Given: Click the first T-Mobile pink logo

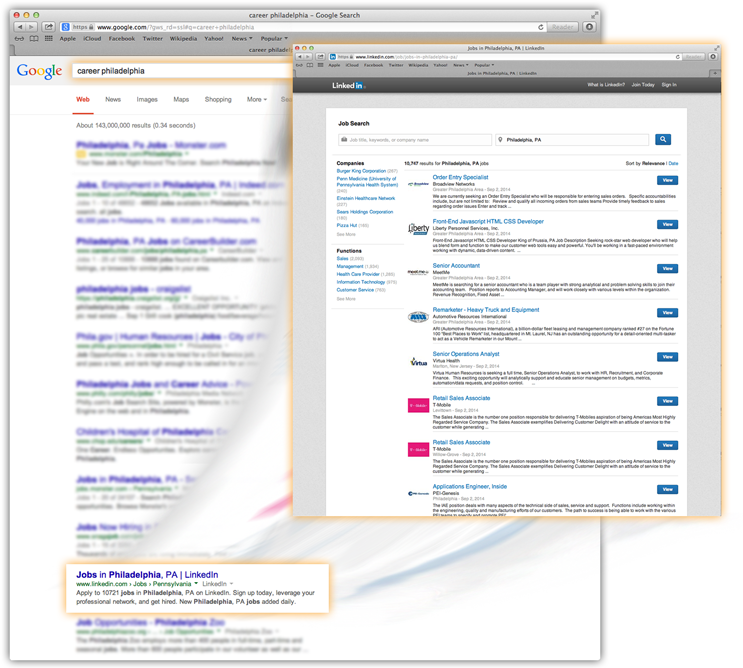Looking at the screenshot, I should click(x=418, y=406).
